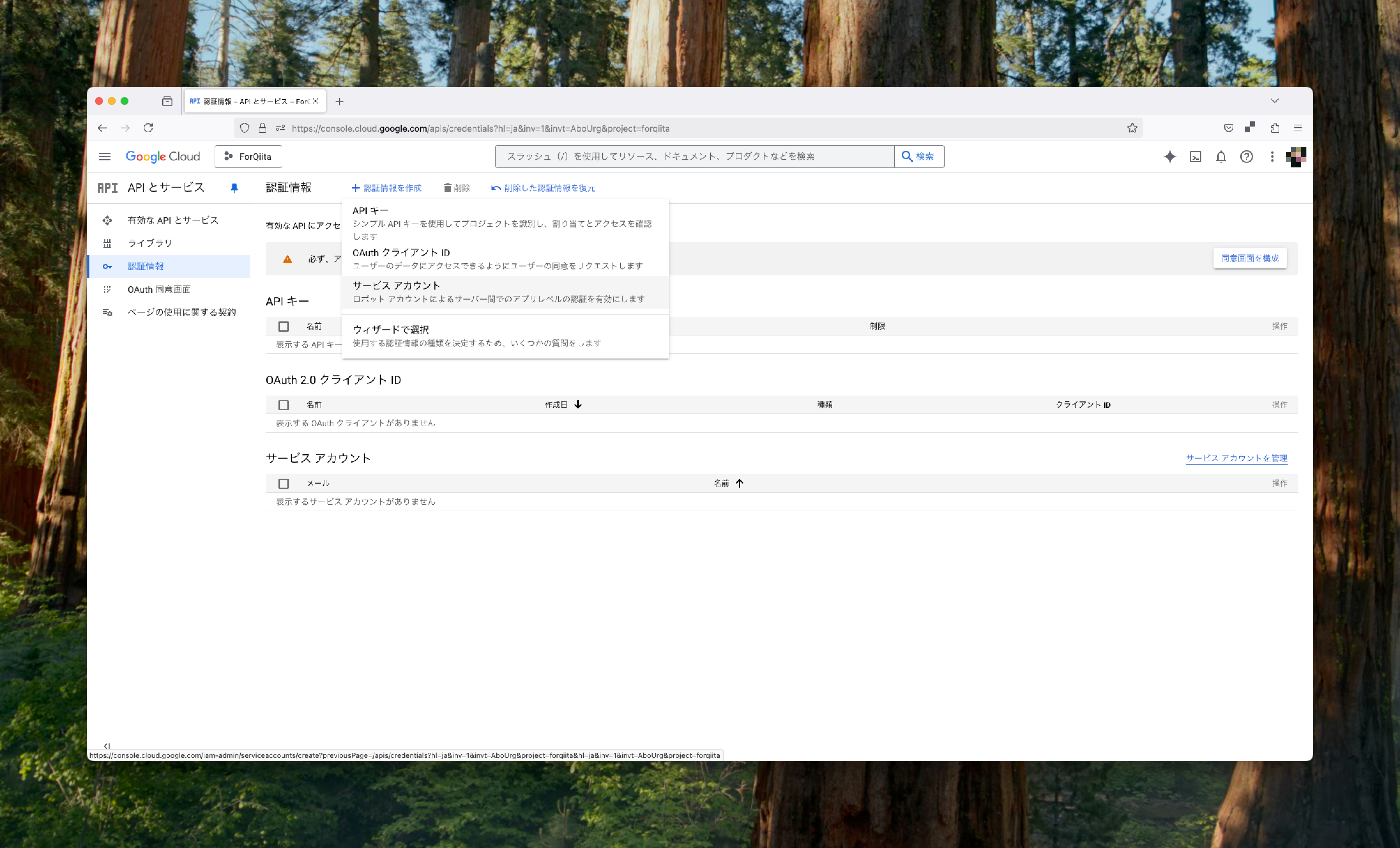
Task: Bookmark the page with the star icon
Action: click(1132, 128)
